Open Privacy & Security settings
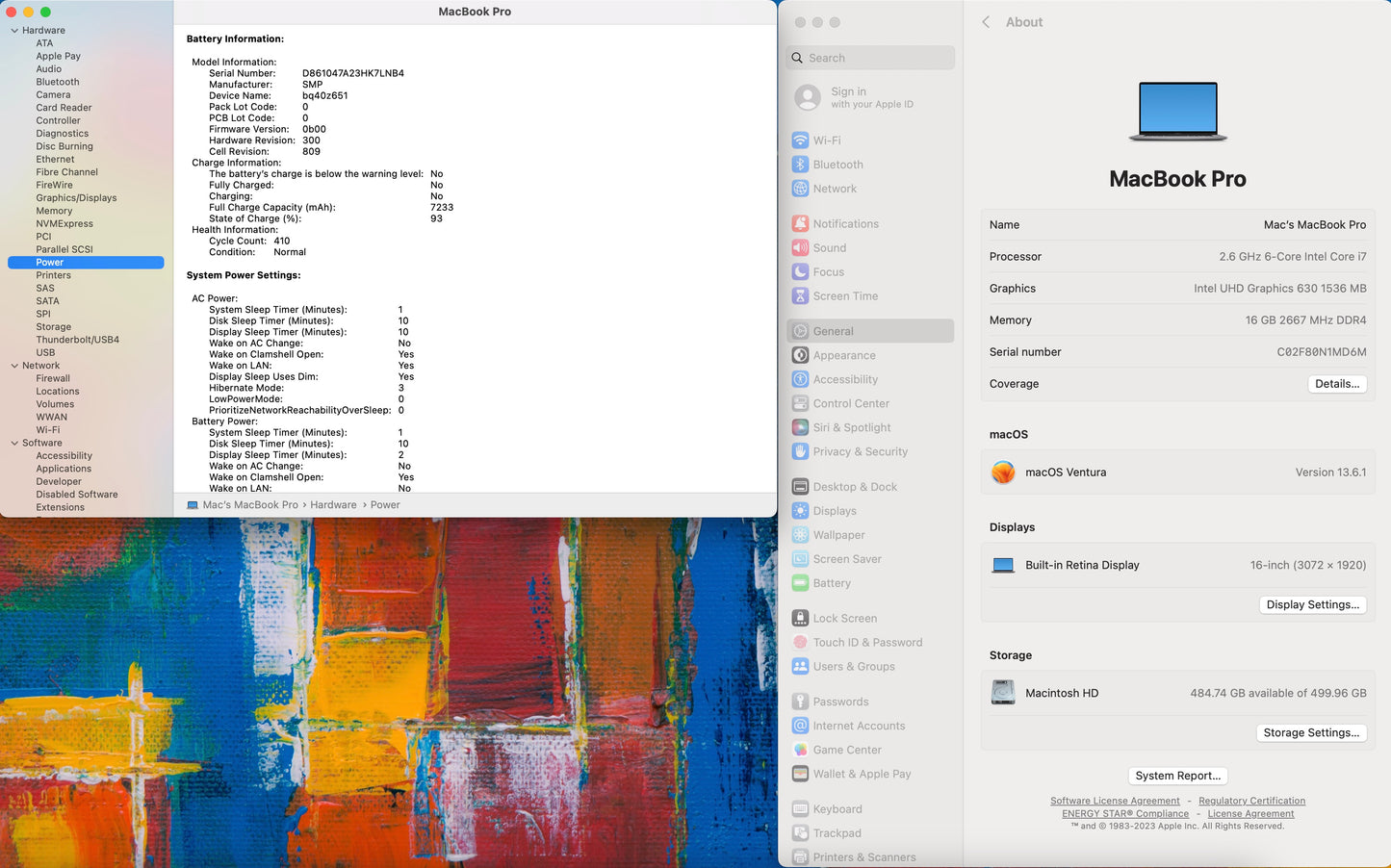Image resolution: width=1391 pixels, height=868 pixels. (x=860, y=451)
